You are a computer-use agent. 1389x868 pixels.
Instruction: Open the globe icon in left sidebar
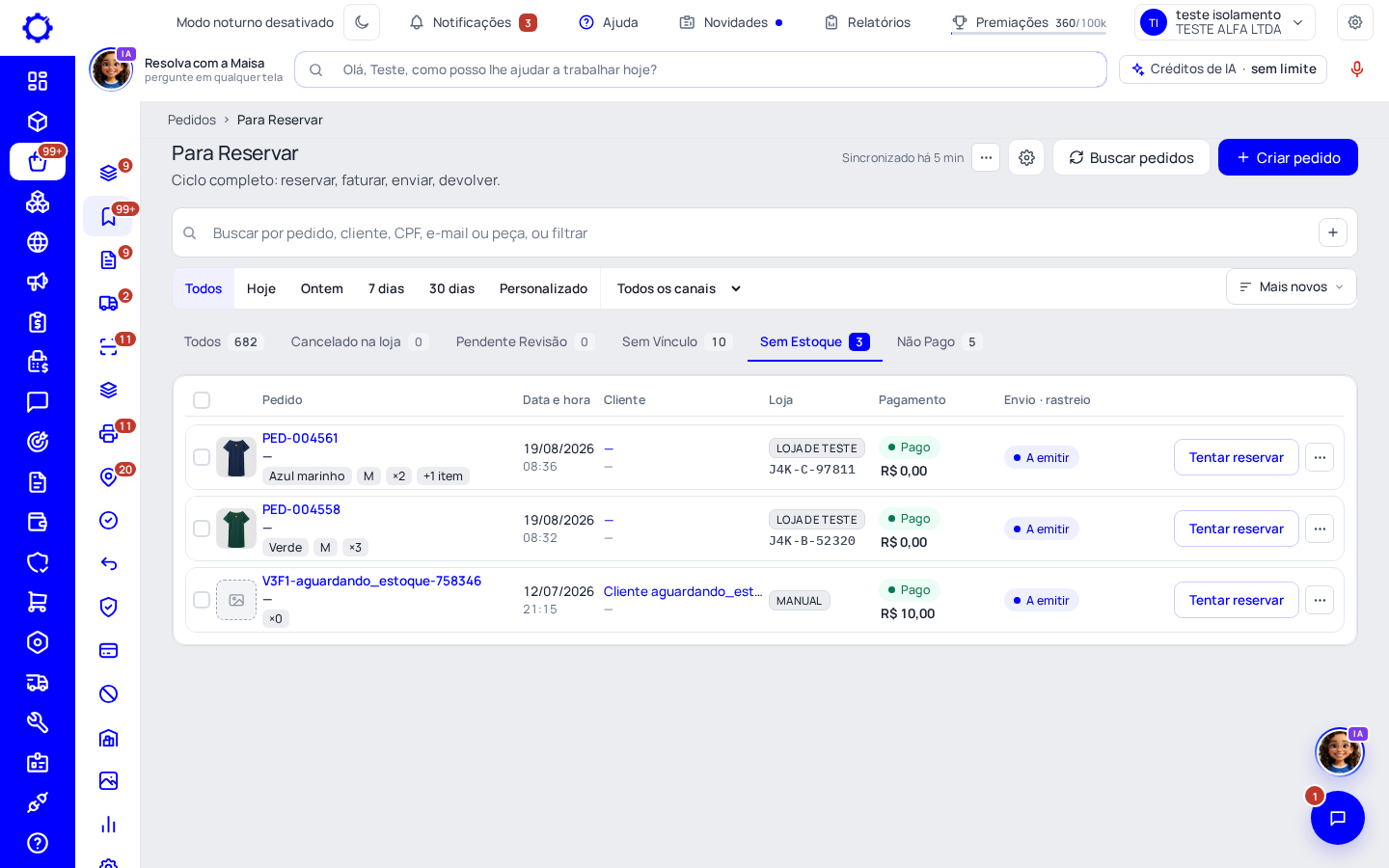(38, 242)
